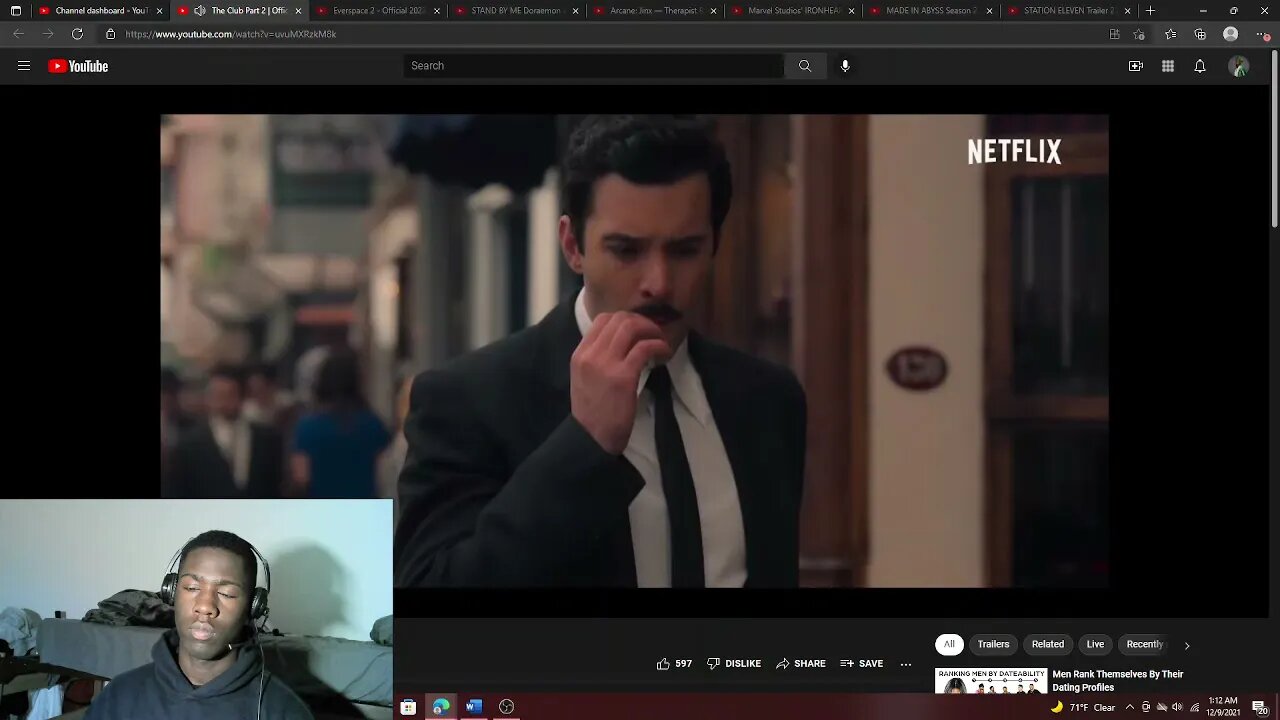The width and height of the screenshot is (1280, 720).
Task: Switch to MADE IN ABYSS Season tab
Action: click(x=932, y=11)
